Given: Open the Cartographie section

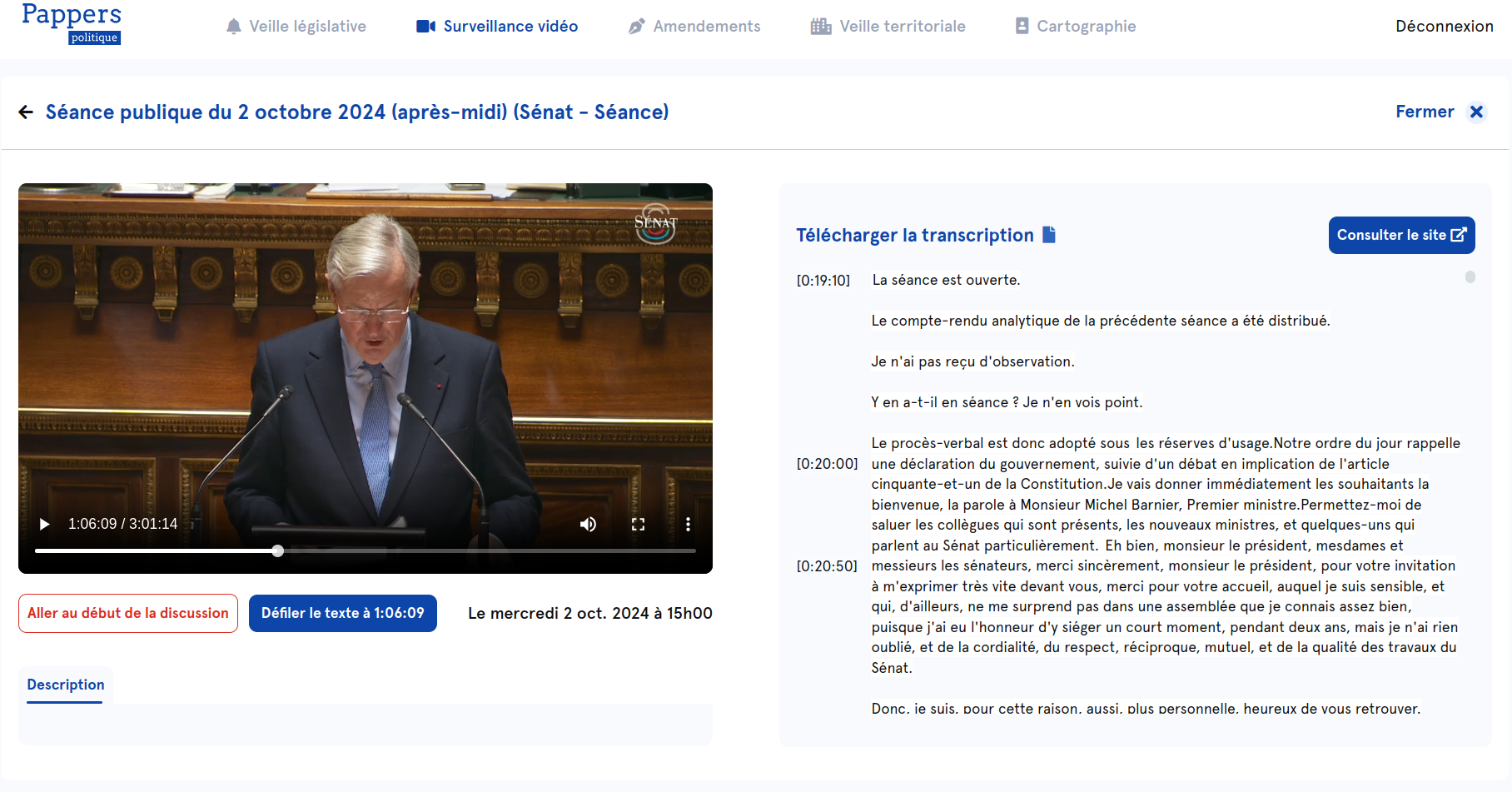Looking at the screenshot, I should pos(1075,27).
